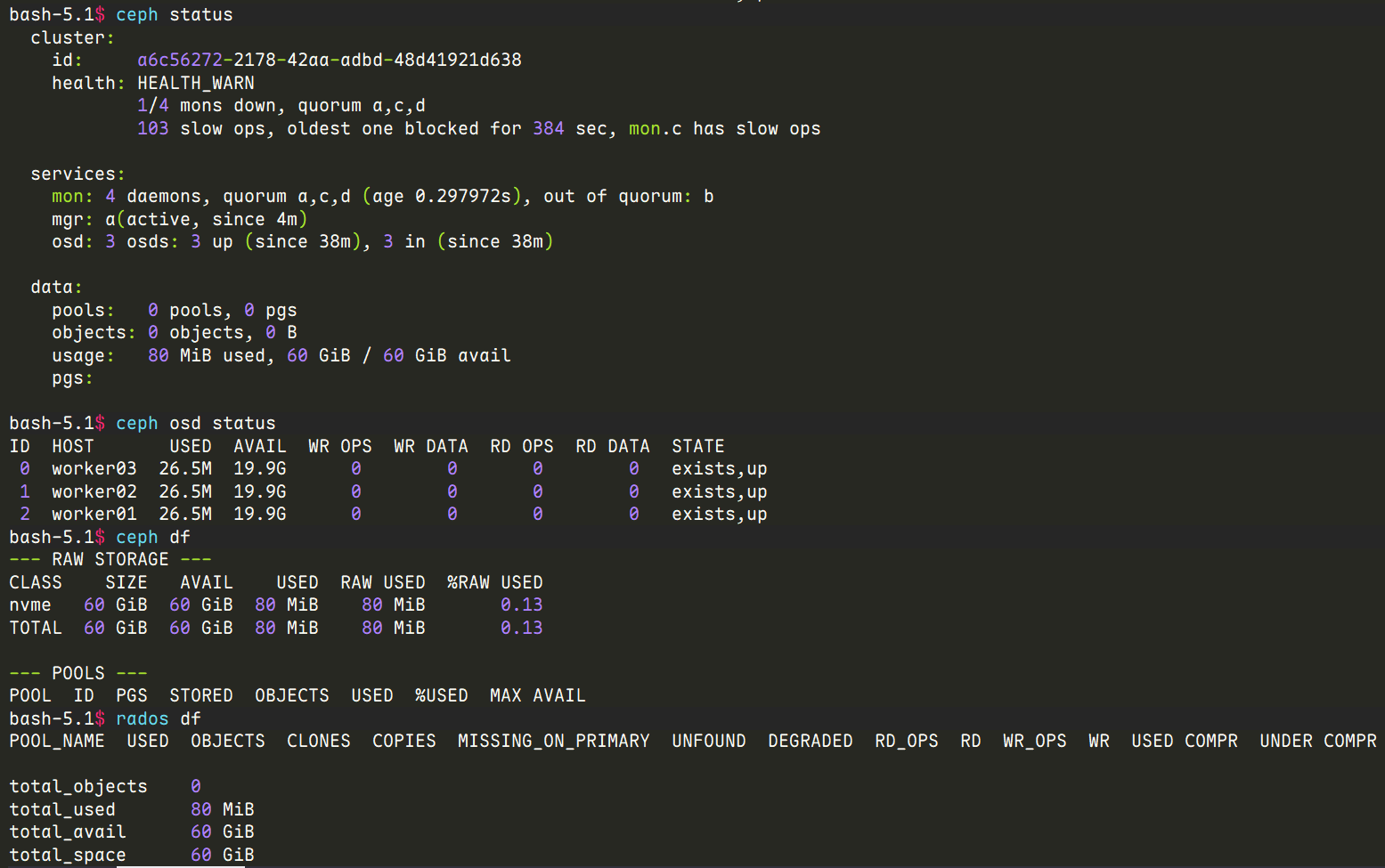
Task: Select the worker01 host entry
Action: [x=94, y=515]
